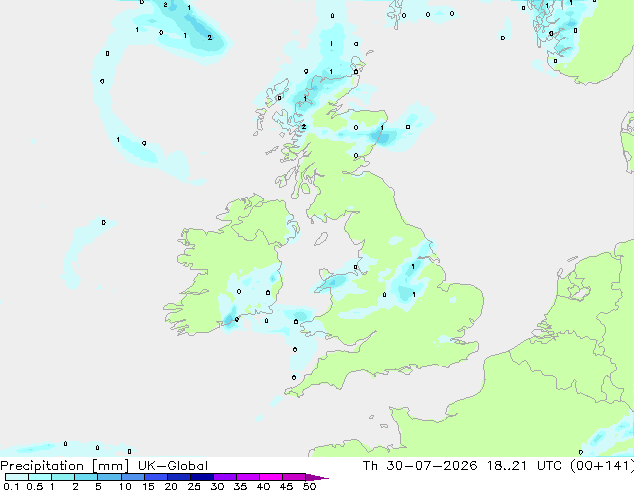
Task: Click the '(00+141)' forecast offset text
Action: (602, 466)
